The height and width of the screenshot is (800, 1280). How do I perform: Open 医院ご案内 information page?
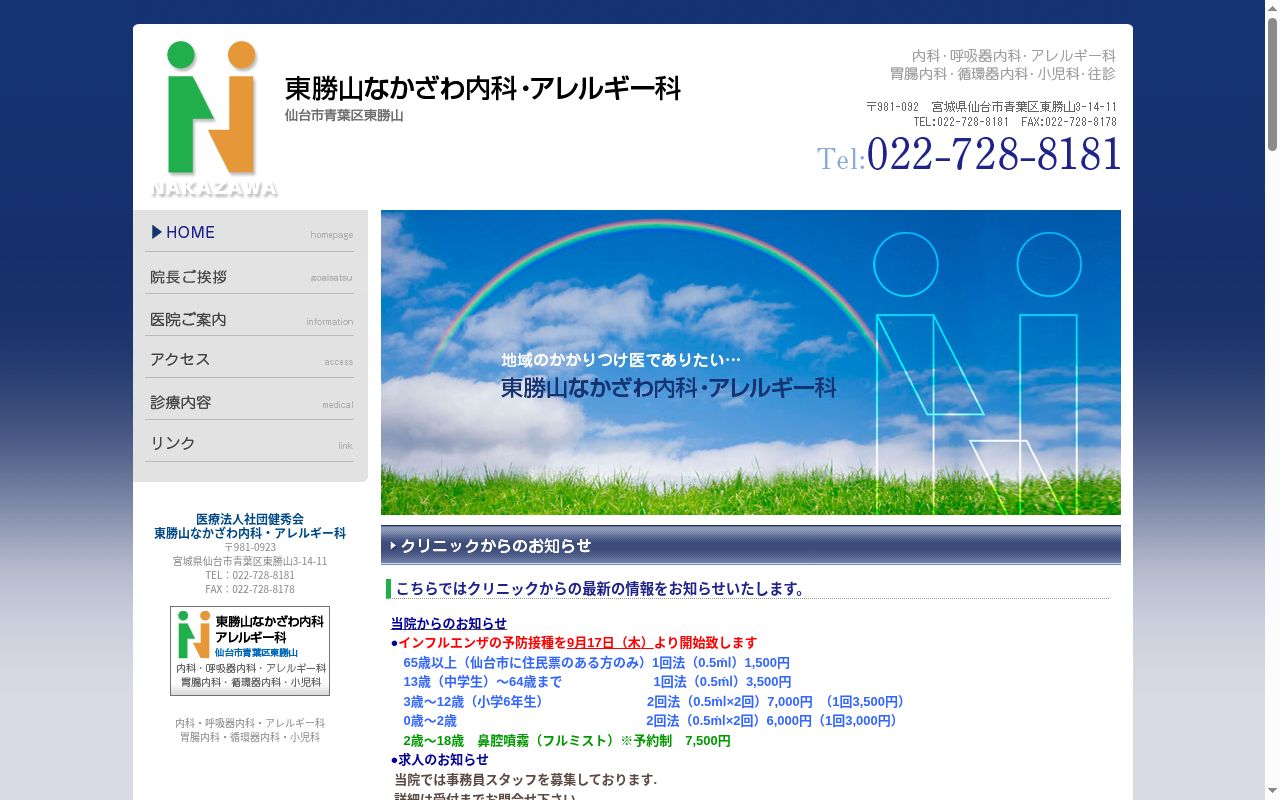[250, 318]
